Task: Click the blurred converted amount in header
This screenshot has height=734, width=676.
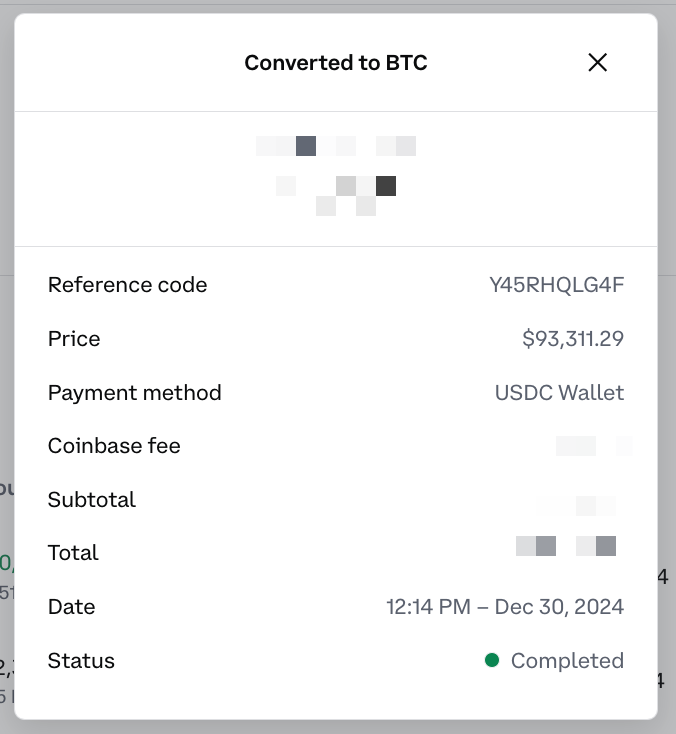Action: pos(336,176)
